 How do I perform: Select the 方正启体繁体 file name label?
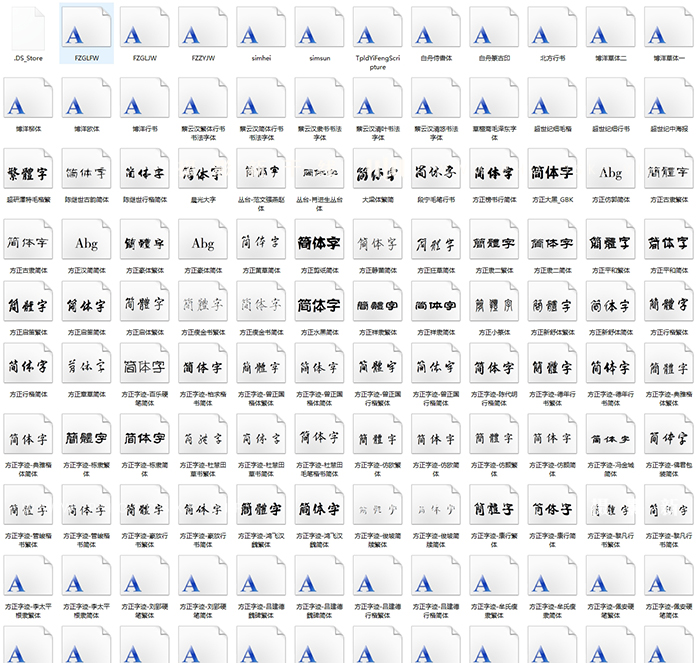(145, 332)
